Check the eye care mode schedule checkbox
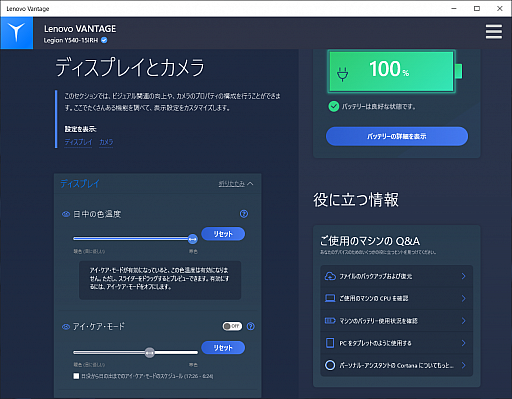 click(76, 376)
